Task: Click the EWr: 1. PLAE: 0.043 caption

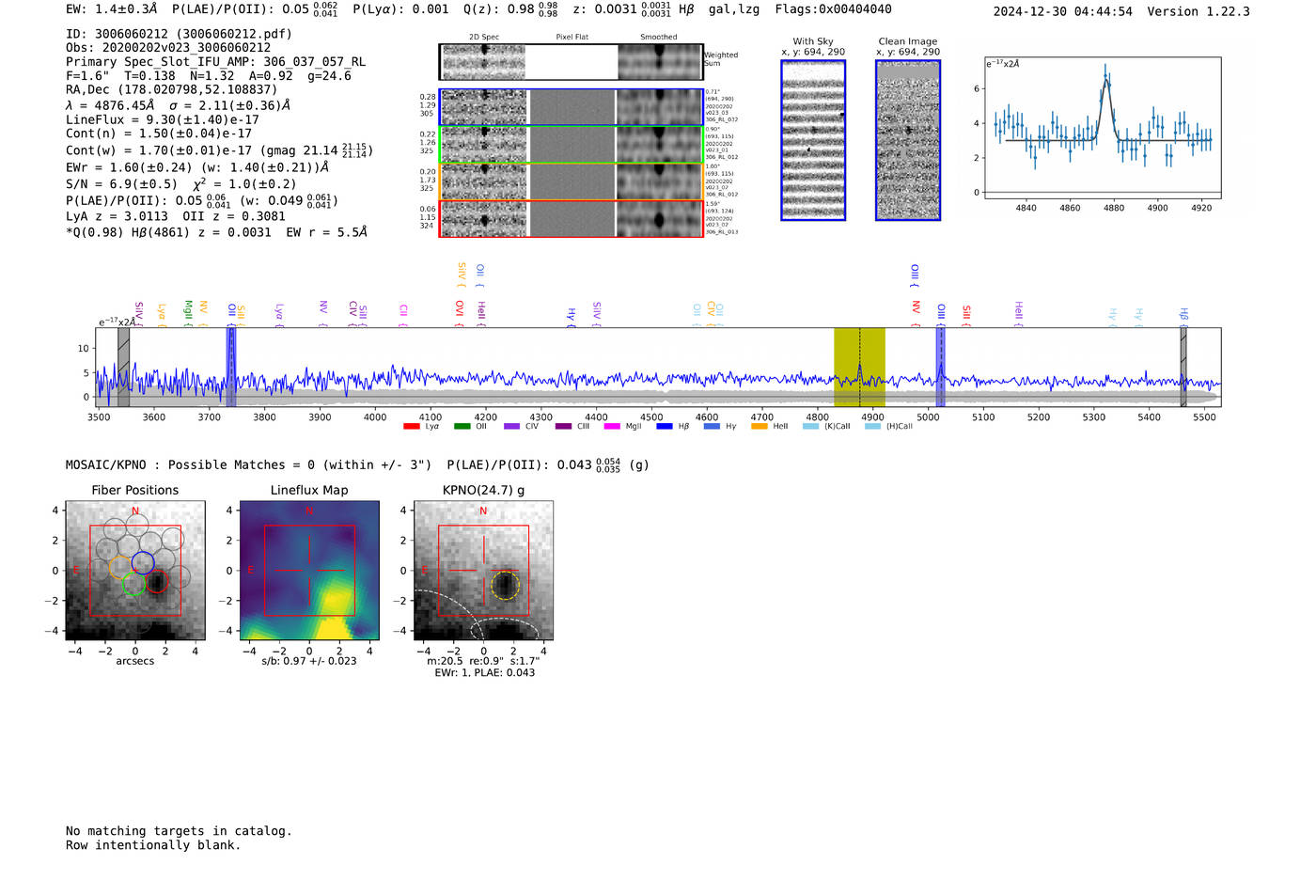Action: click(x=485, y=673)
